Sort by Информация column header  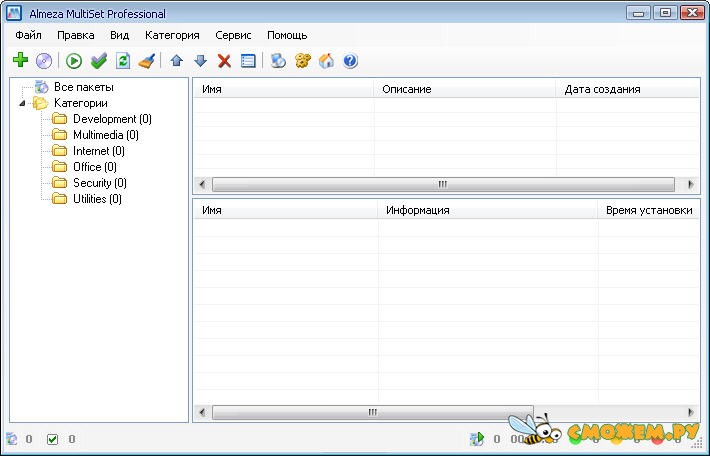(x=488, y=211)
